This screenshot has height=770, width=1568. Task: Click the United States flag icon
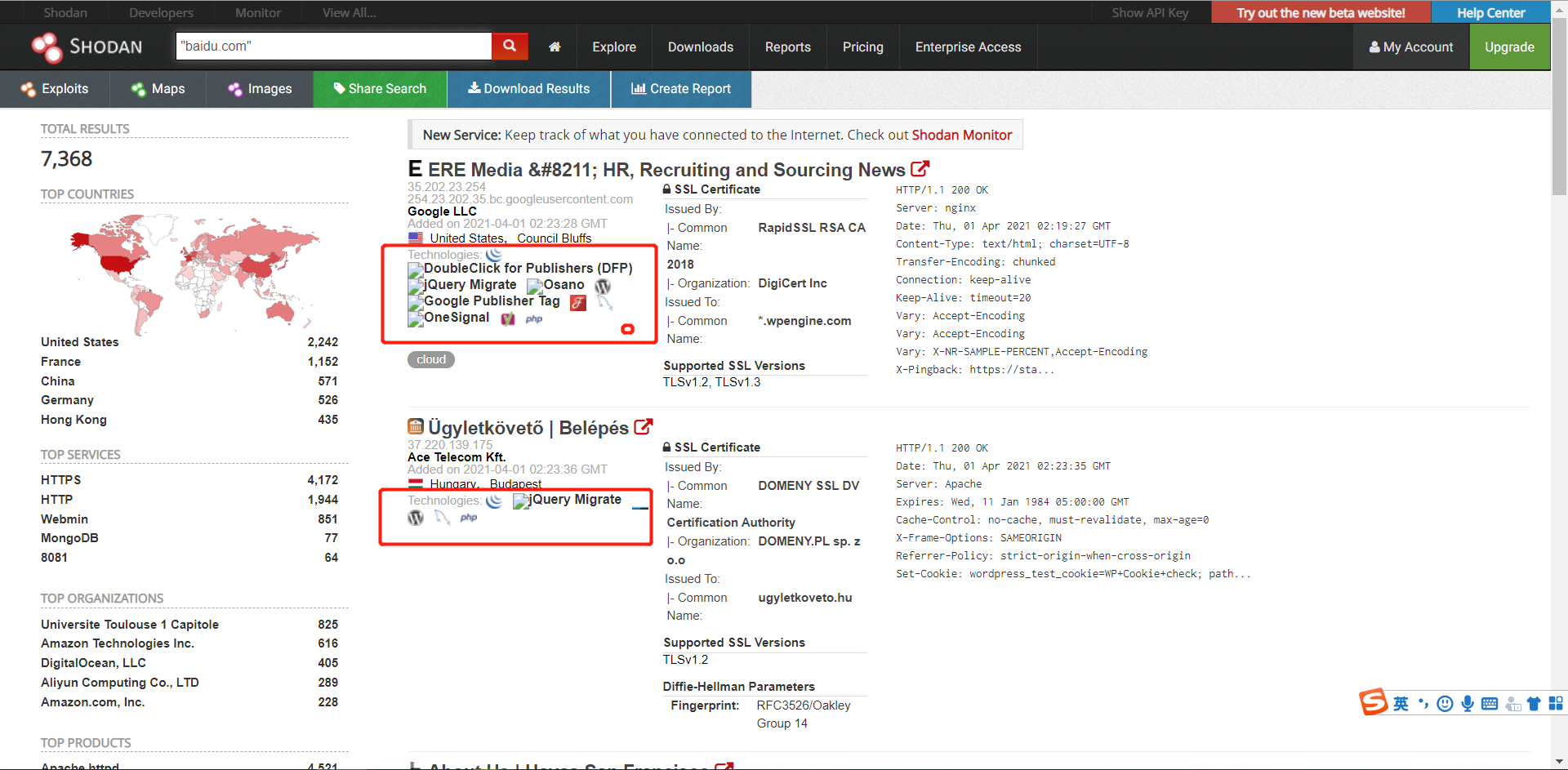coord(416,238)
